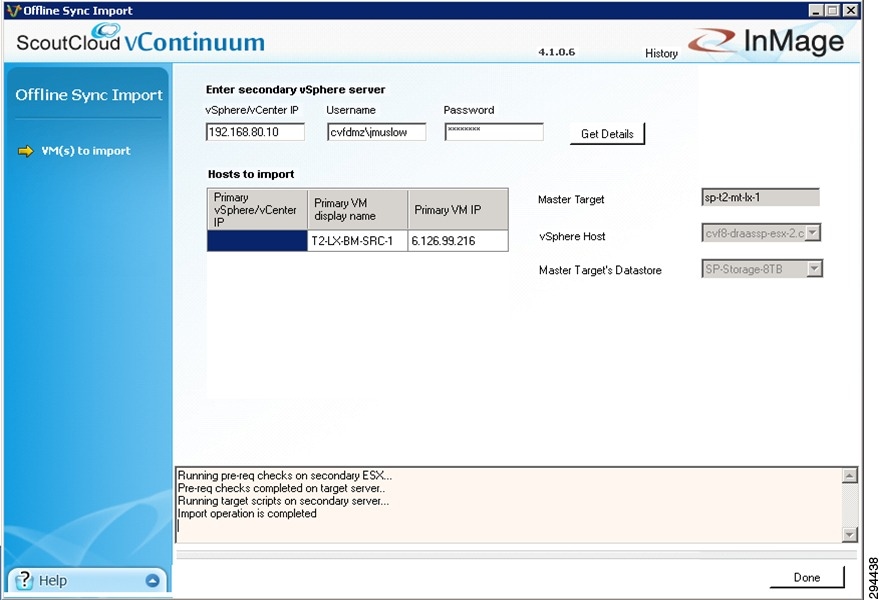Select the 6.126.99.216 IP cell

point(458,241)
